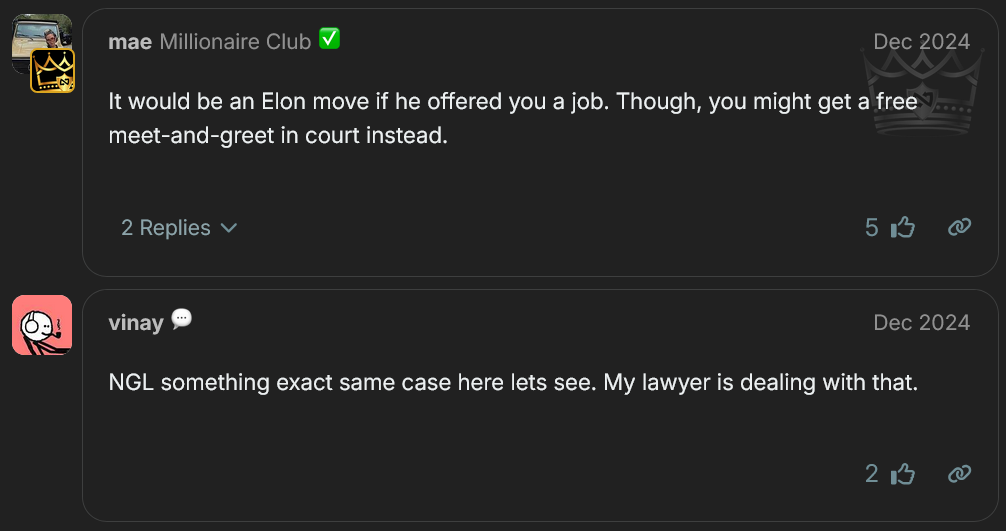
Task: Click the speech bubble badge next to vinay
Action: point(181,320)
